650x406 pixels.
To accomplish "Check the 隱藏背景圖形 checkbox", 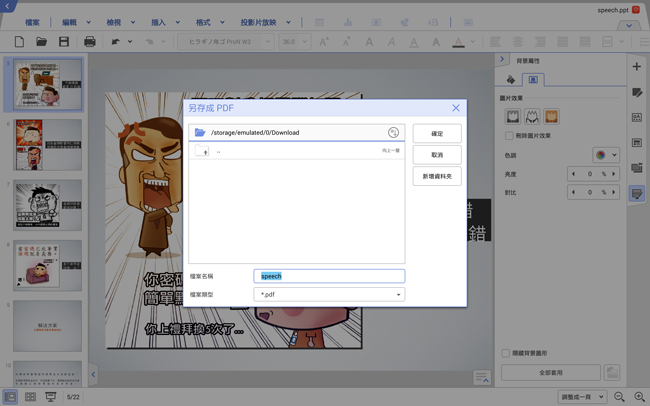I will pos(506,353).
